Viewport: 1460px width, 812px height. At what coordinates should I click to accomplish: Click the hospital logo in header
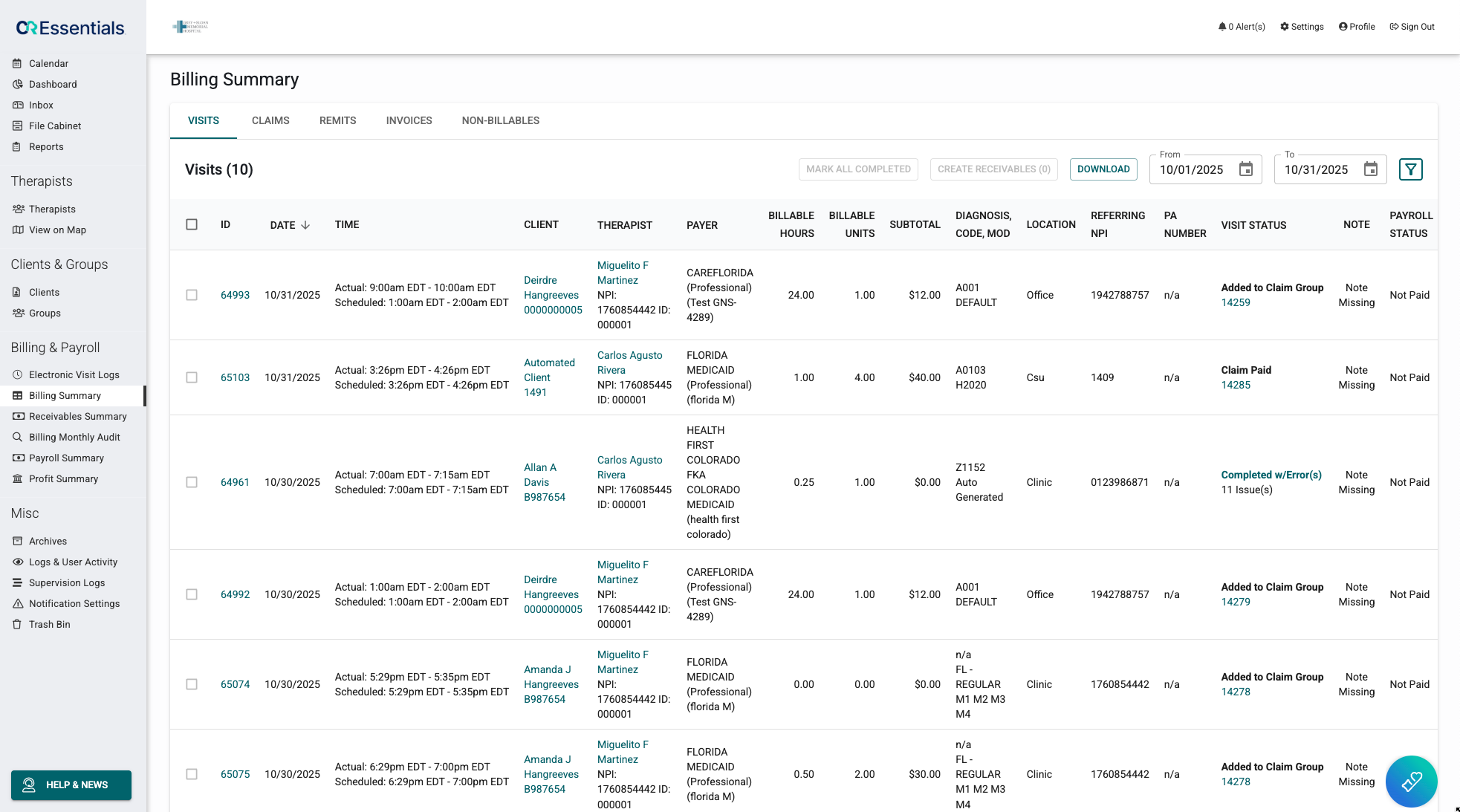[190, 27]
